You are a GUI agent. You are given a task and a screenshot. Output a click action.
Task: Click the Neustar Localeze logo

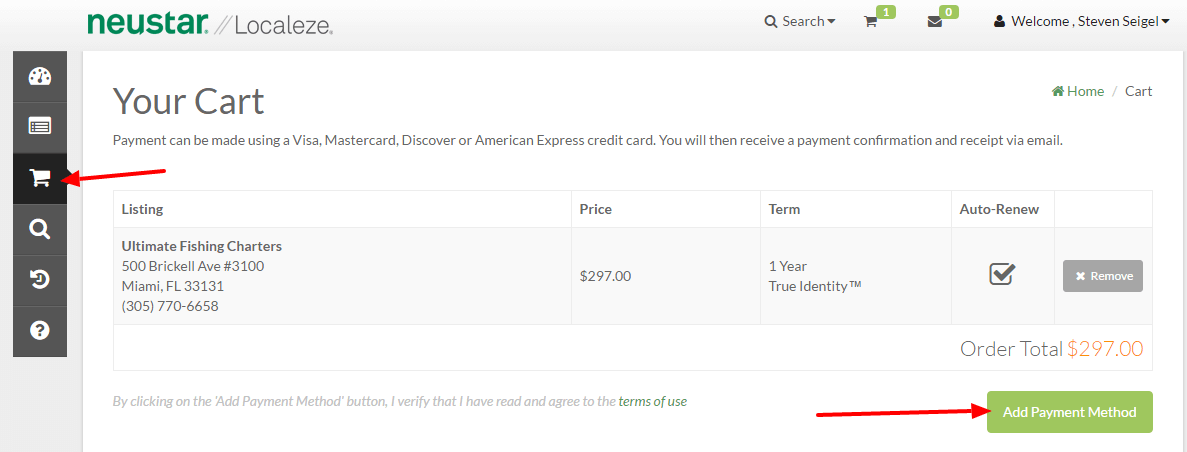[210, 23]
